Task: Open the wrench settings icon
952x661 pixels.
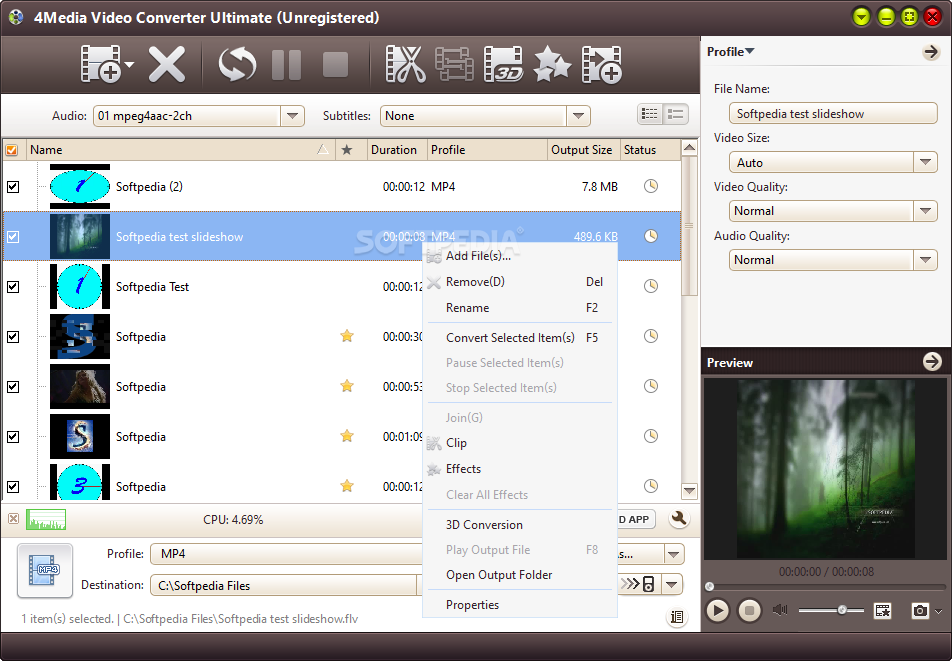Action: click(x=679, y=519)
